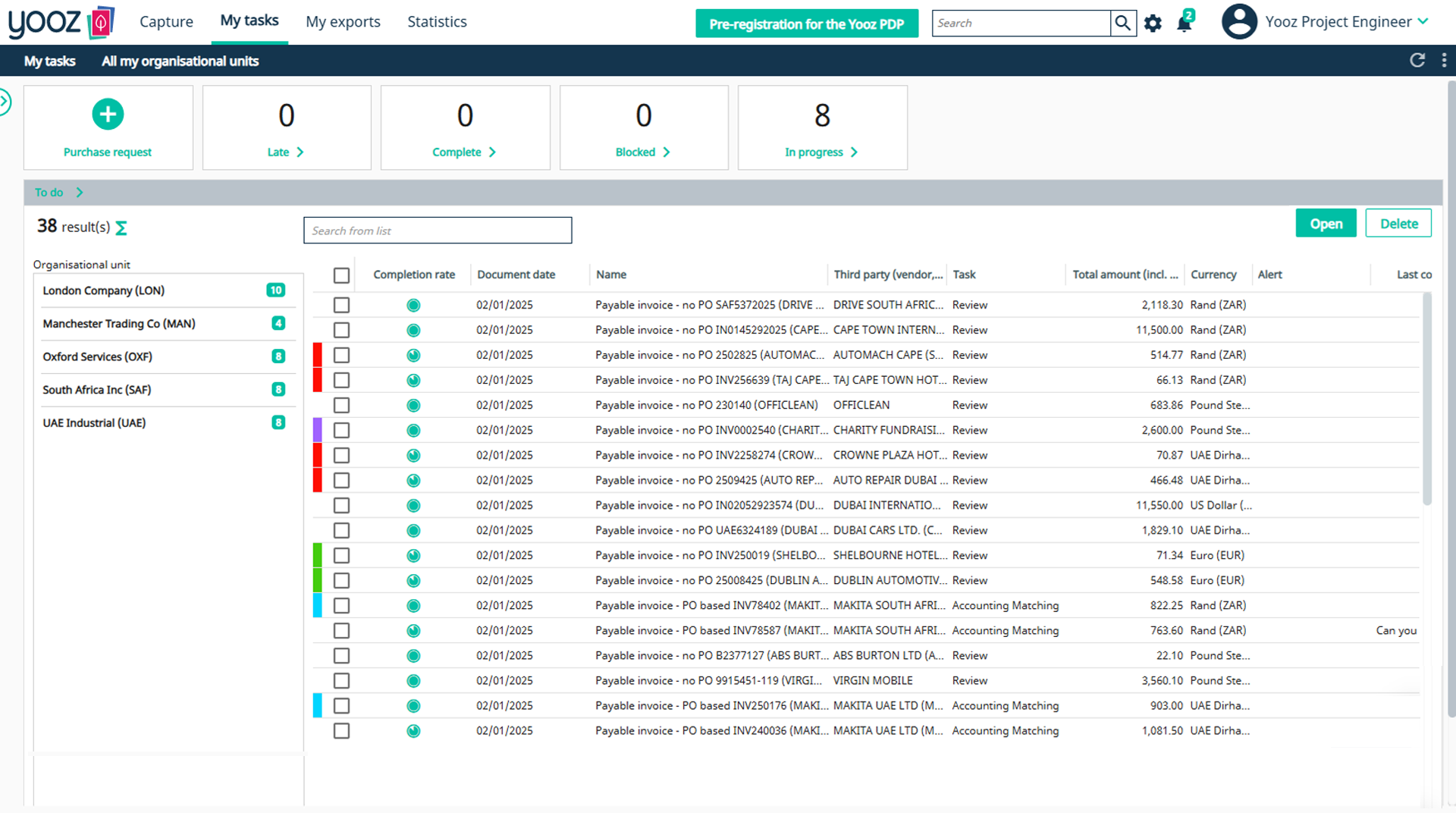The height and width of the screenshot is (819, 1456).
Task: Click London Company count badge 10
Action: [x=276, y=290]
